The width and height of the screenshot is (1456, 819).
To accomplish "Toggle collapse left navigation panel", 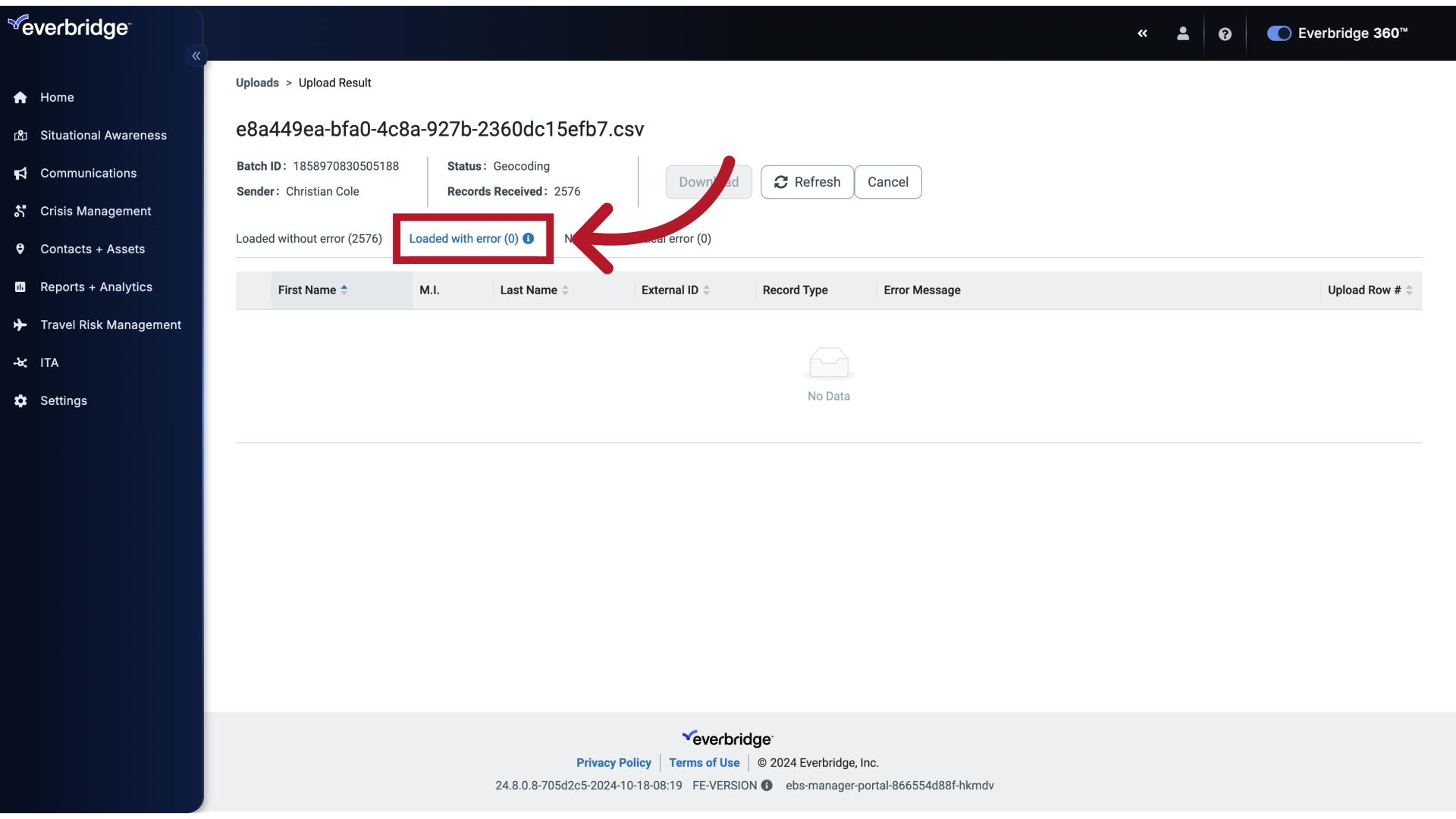I will (x=196, y=55).
